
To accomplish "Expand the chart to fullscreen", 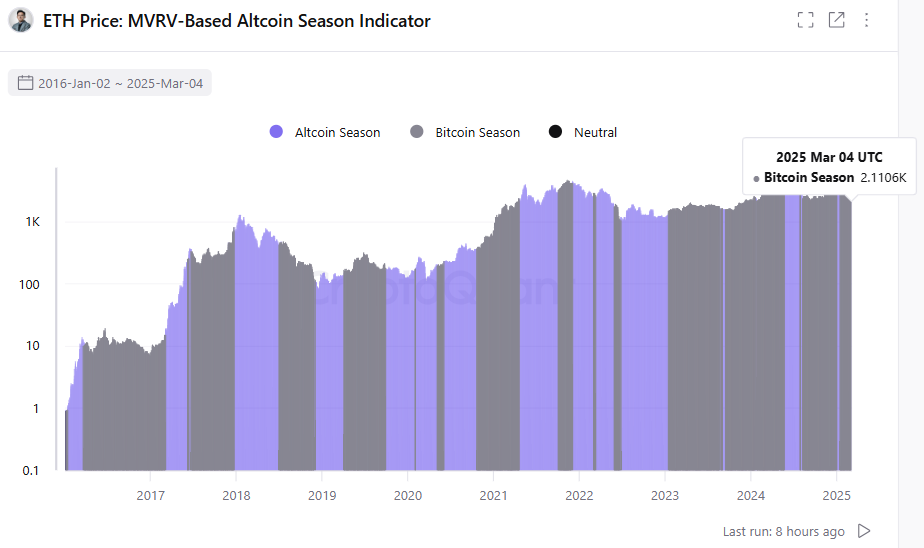I will pos(805,20).
